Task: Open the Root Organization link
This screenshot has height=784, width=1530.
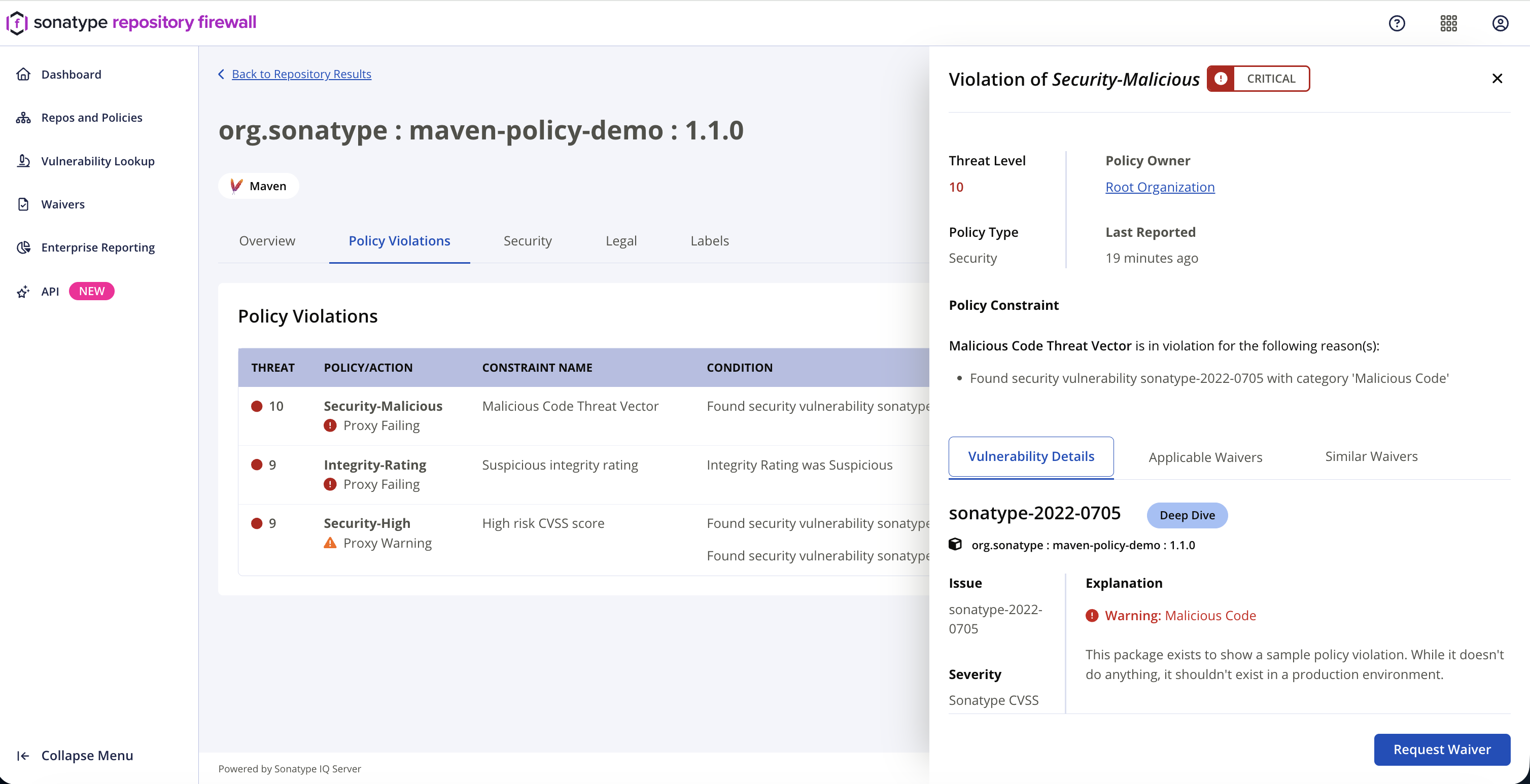Action: click(x=1160, y=187)
